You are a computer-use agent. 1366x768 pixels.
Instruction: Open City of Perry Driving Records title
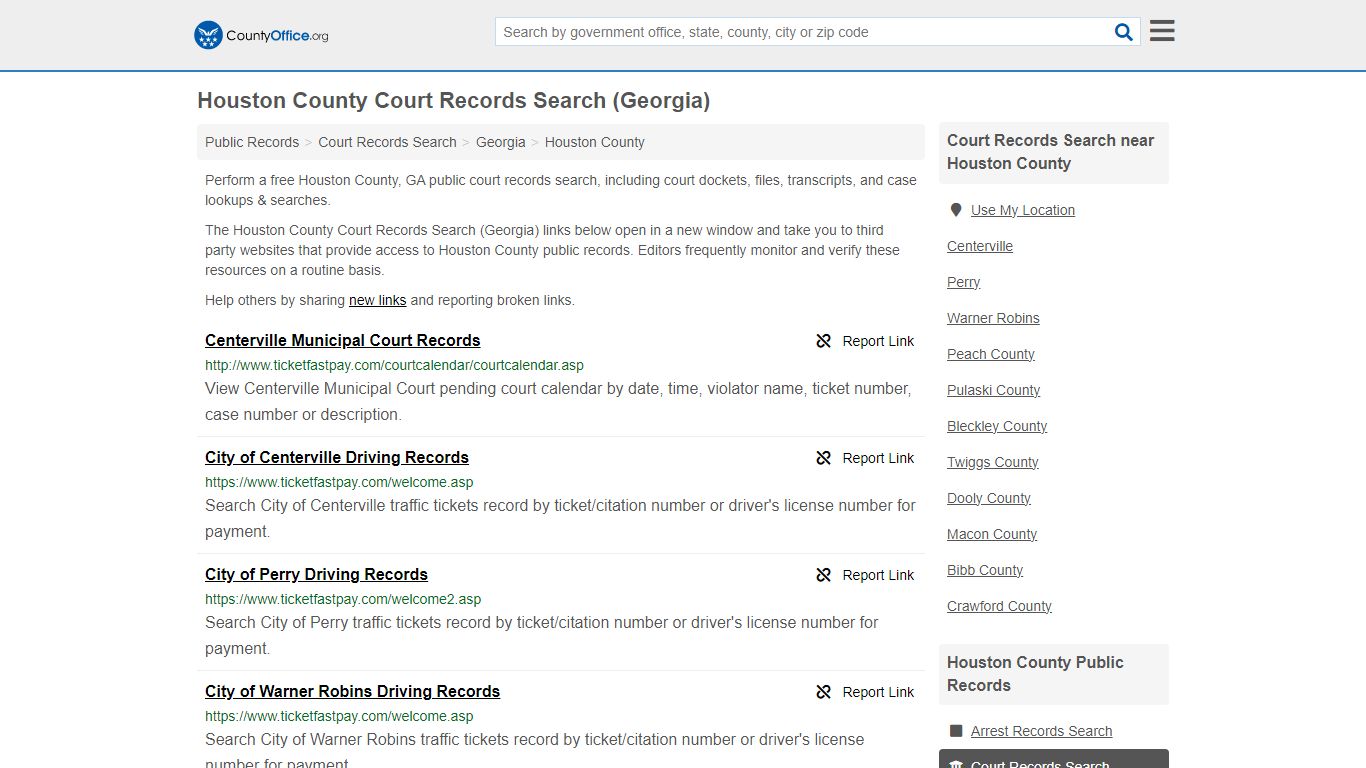click(x=316, y=574)
